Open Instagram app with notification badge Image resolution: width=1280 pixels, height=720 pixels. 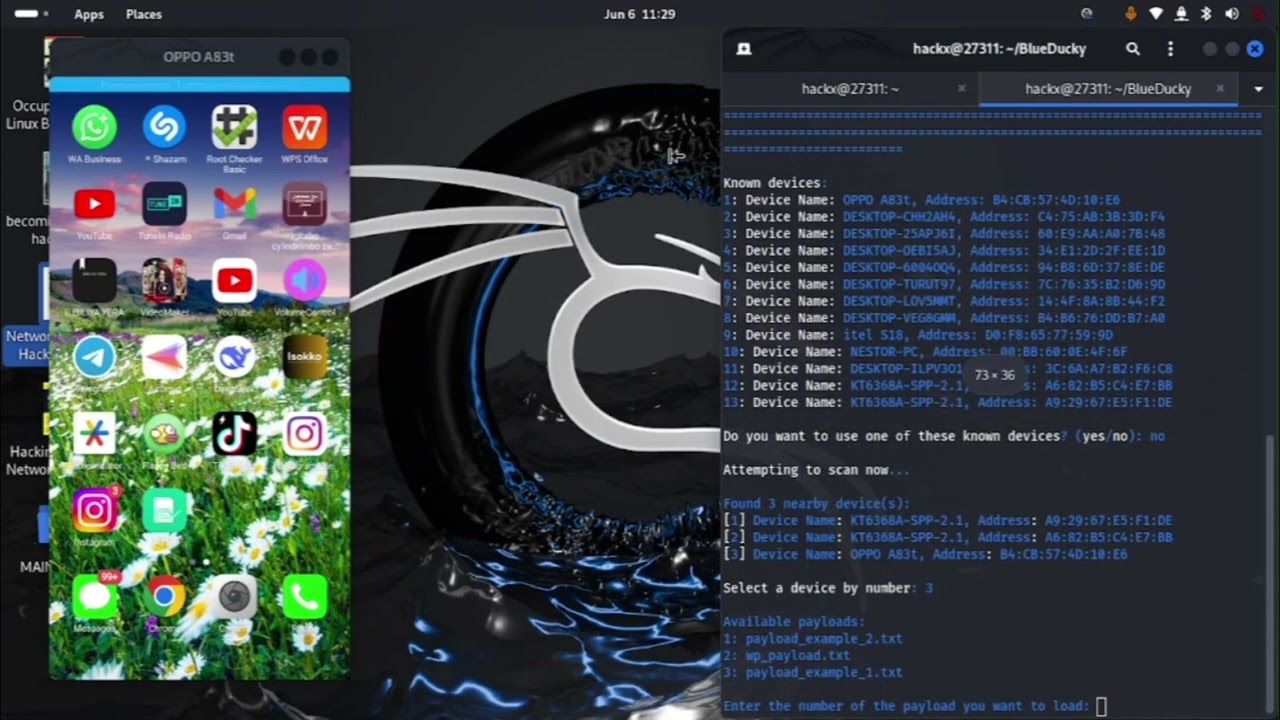(94, 511)
